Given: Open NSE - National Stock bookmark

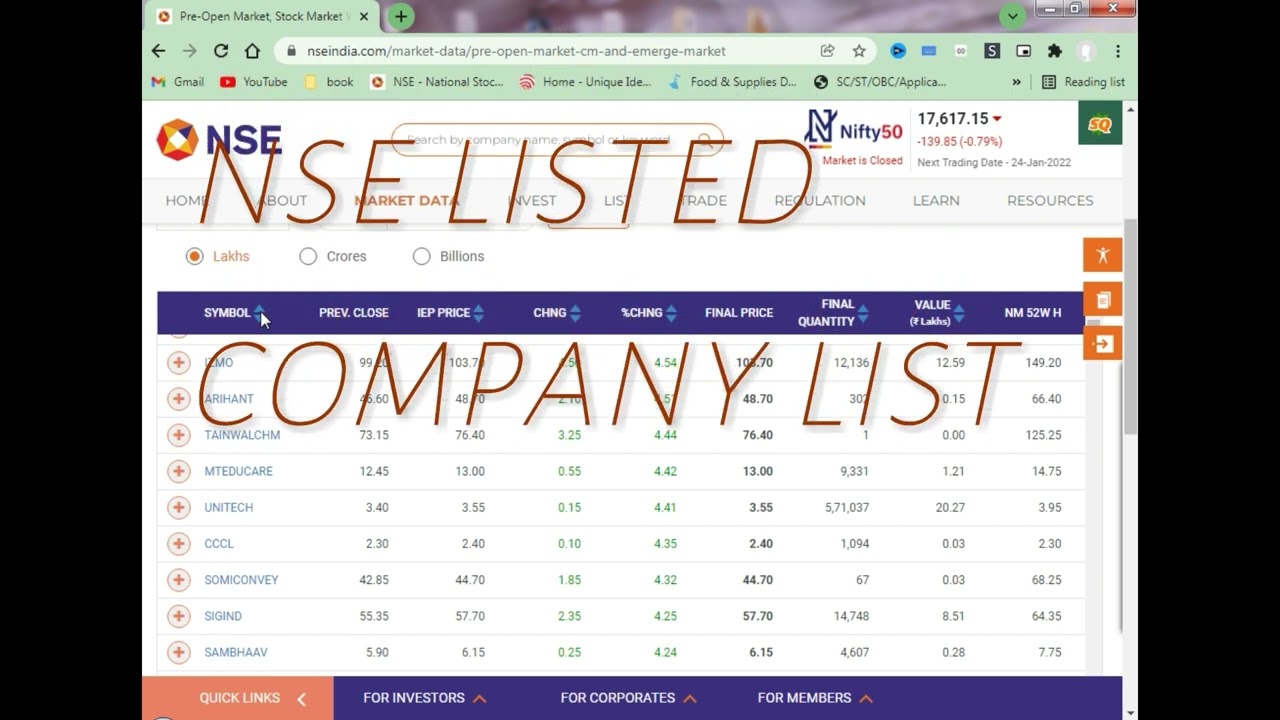Looking at the screenshot, I should click(437, 82).
